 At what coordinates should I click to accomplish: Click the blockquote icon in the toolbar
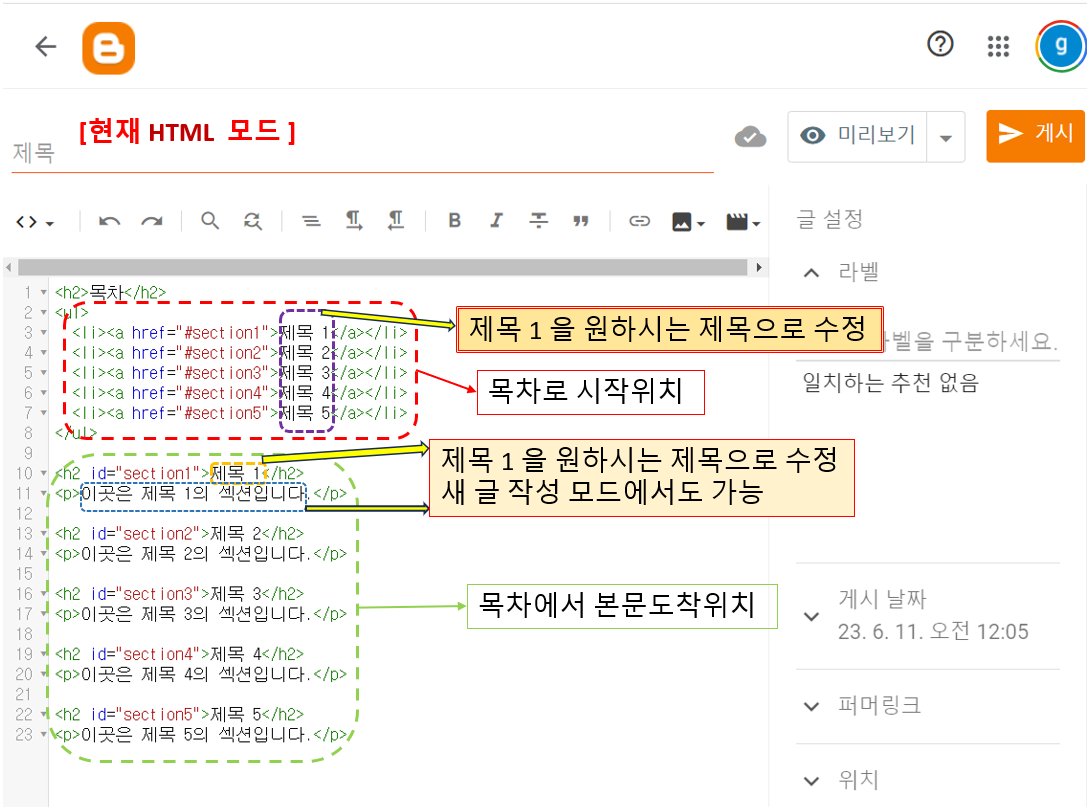click(x=581, y=221)
